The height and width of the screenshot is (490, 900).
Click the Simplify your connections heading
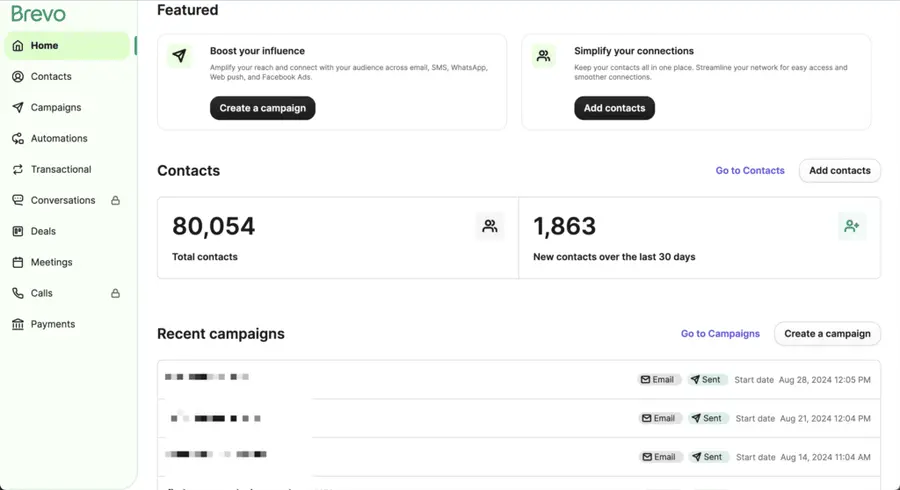(x=634, y=50)
